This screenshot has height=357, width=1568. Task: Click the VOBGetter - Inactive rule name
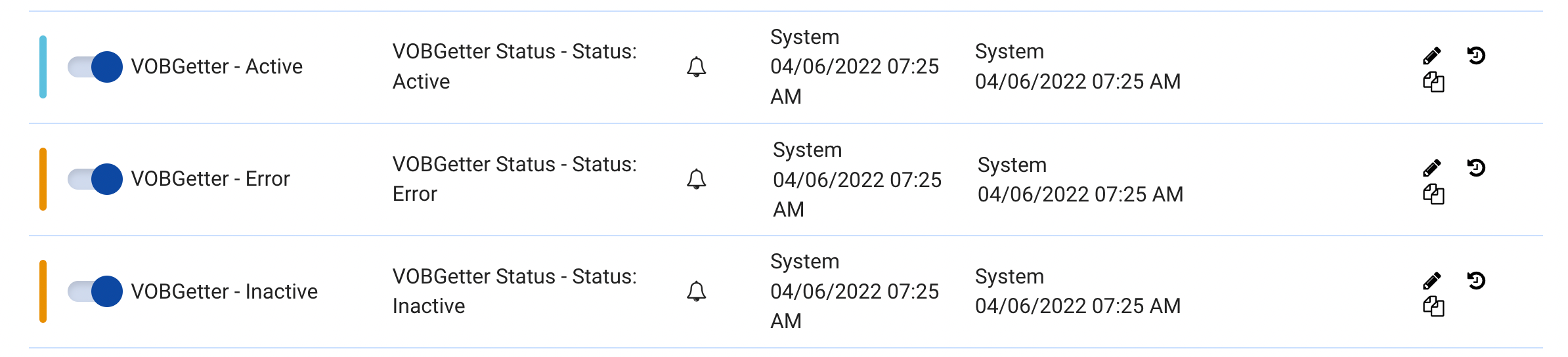click(224, 291)
